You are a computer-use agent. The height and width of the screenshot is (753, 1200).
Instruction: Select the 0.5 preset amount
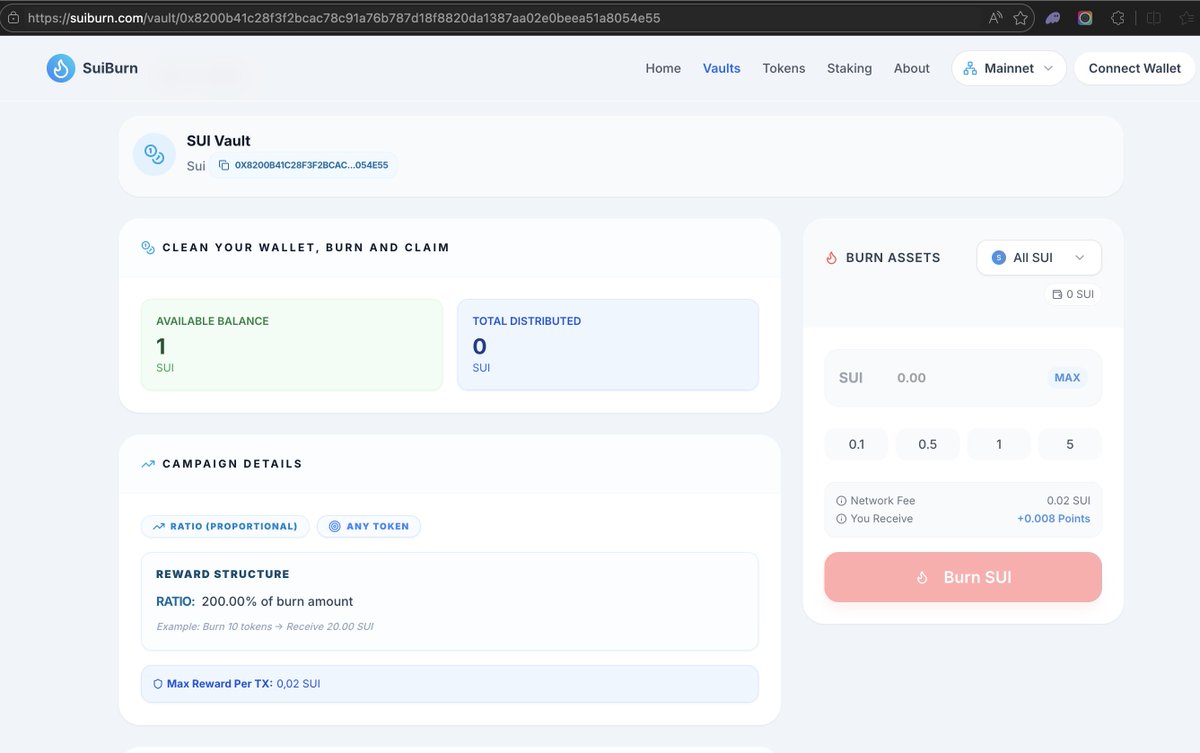(x=927, y=444)
